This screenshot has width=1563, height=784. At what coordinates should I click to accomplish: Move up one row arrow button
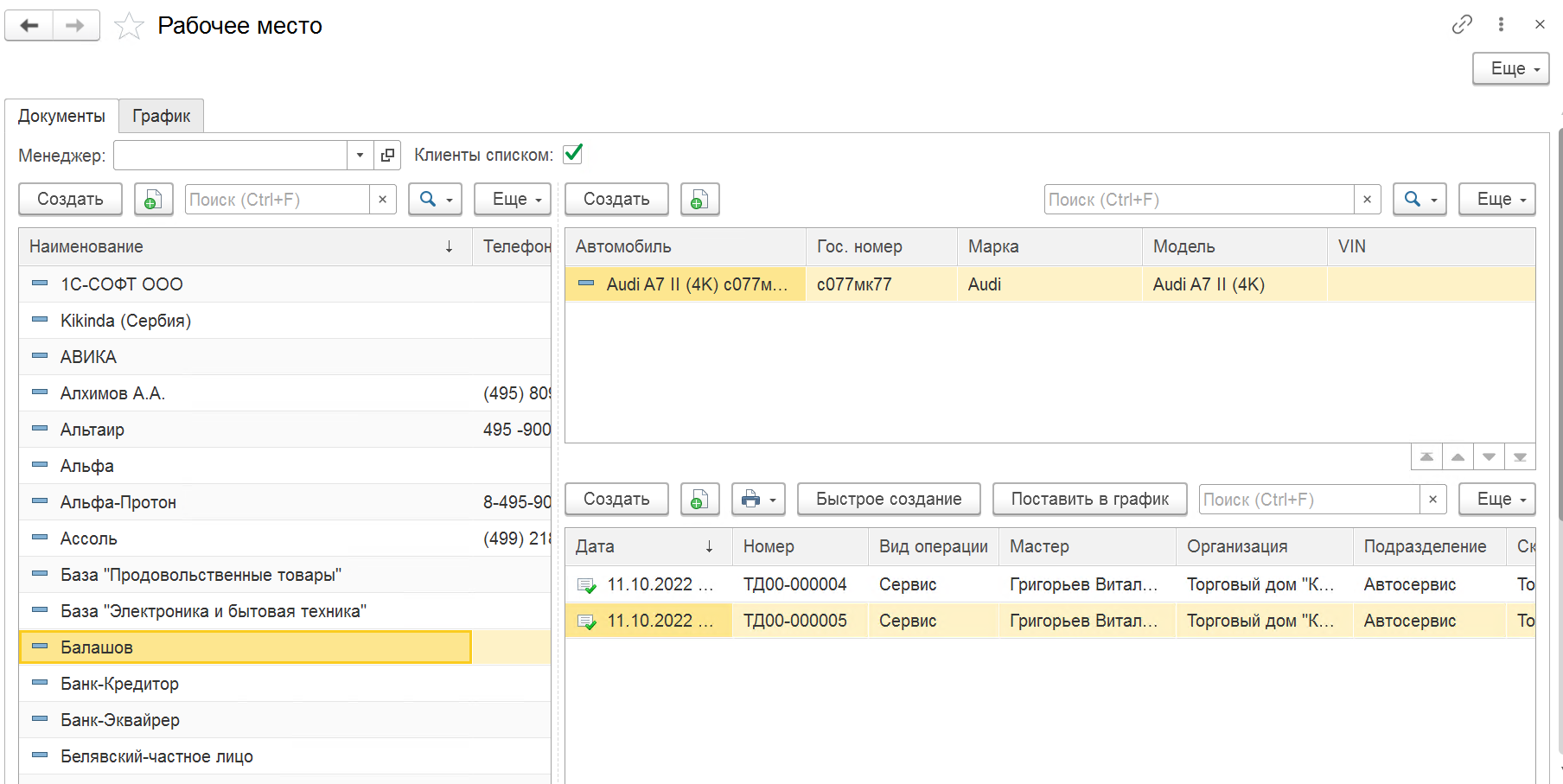[1458, 457]
